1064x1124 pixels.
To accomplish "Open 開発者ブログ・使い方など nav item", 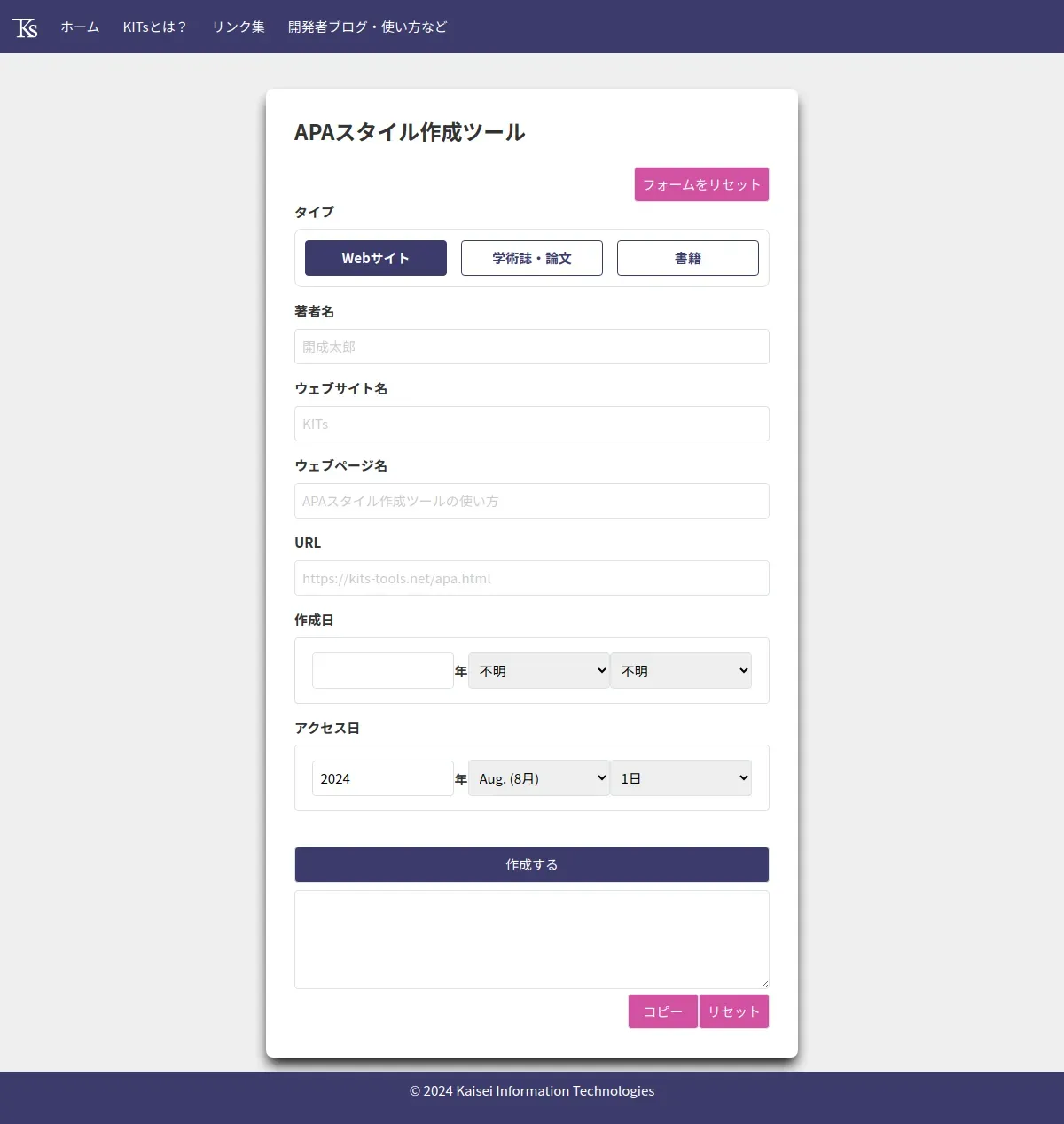I will [367, 27].
